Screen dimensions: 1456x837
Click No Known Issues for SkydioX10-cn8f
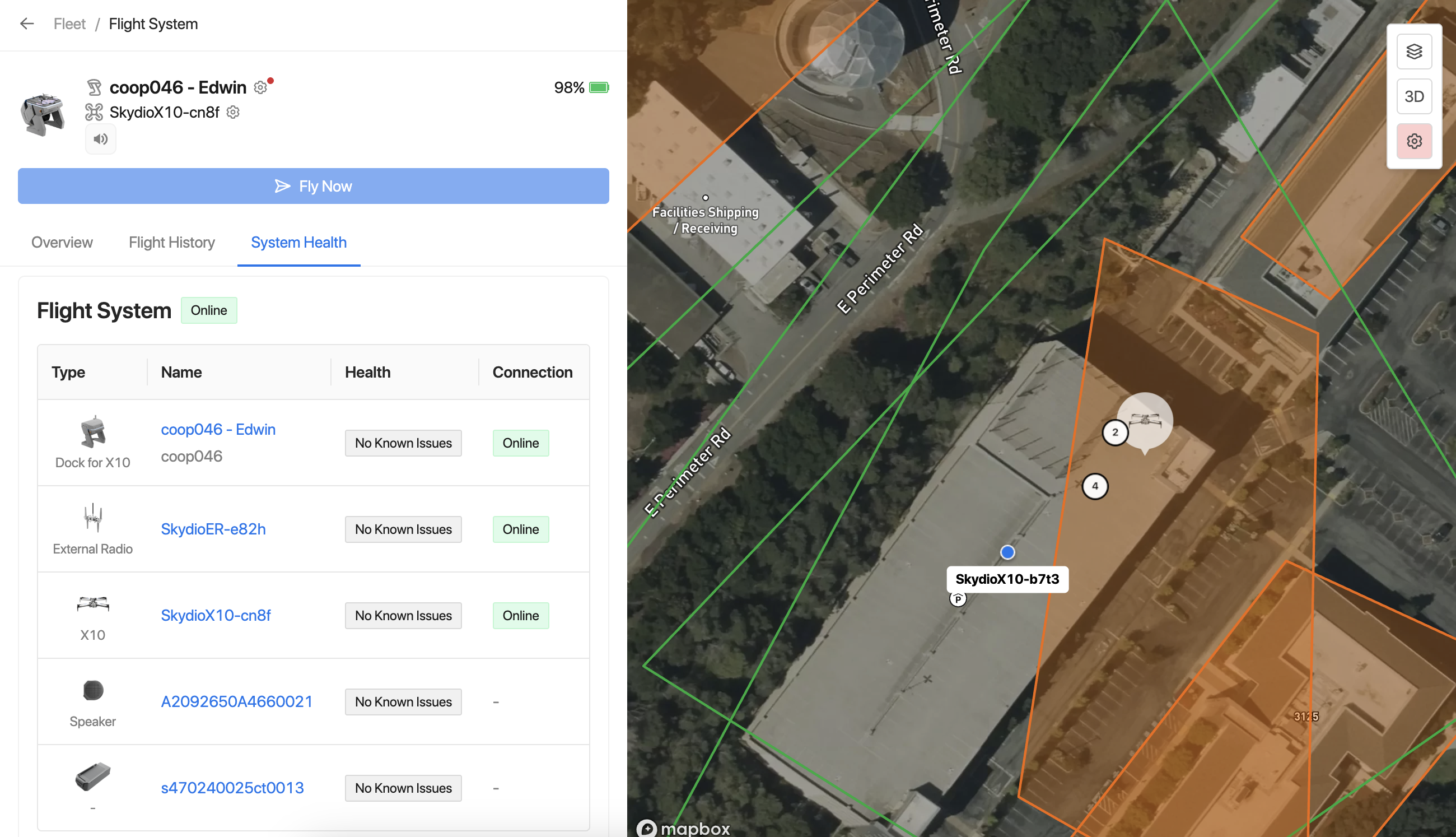click(x=403, y=616)
